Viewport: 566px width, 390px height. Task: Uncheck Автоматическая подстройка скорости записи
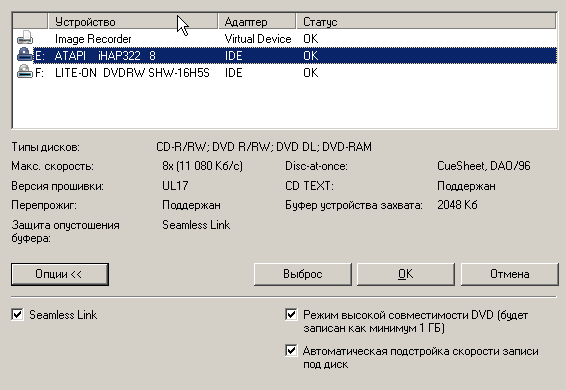coord(291,351)
